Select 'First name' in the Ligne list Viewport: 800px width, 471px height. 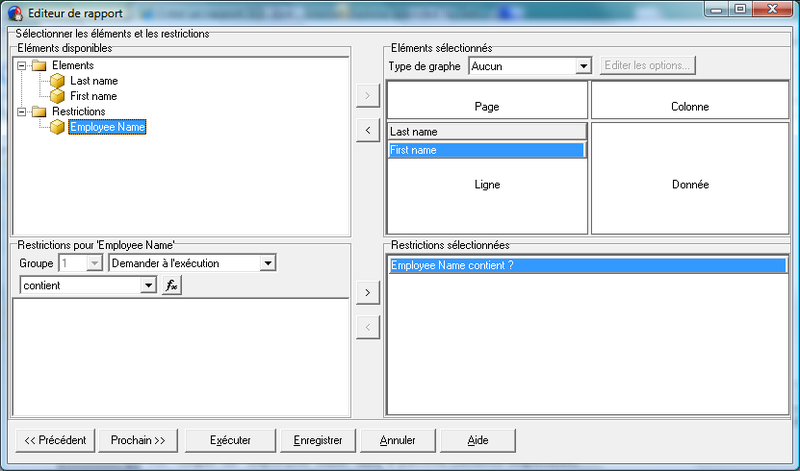(x=486, y=150)
